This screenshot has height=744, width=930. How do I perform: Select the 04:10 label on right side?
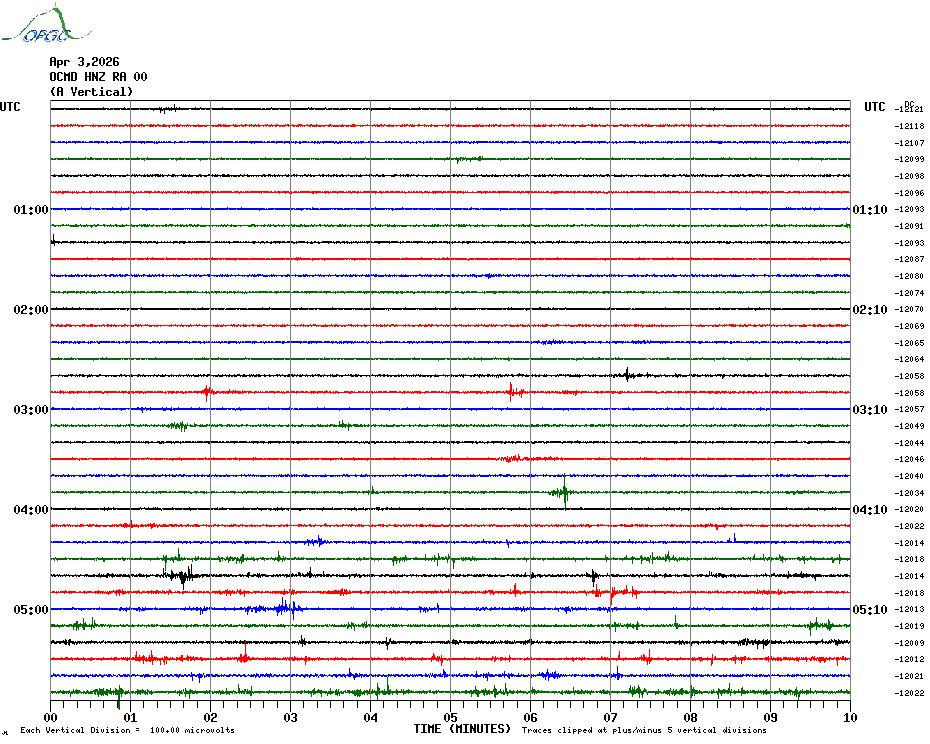click(x=868, y=510)
